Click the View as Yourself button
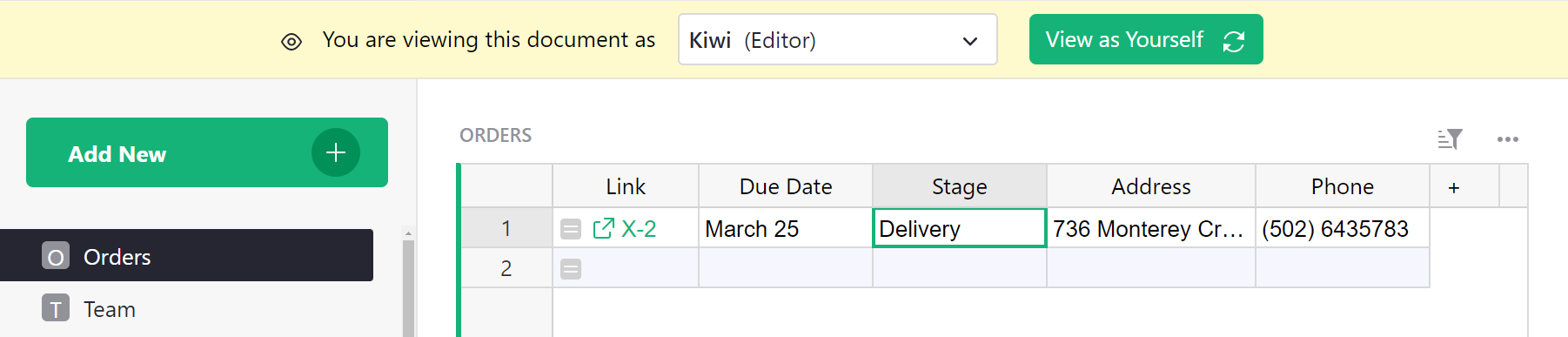Image resolution: width=1568 pixels, height=337 pixels. click(1146, 39)
